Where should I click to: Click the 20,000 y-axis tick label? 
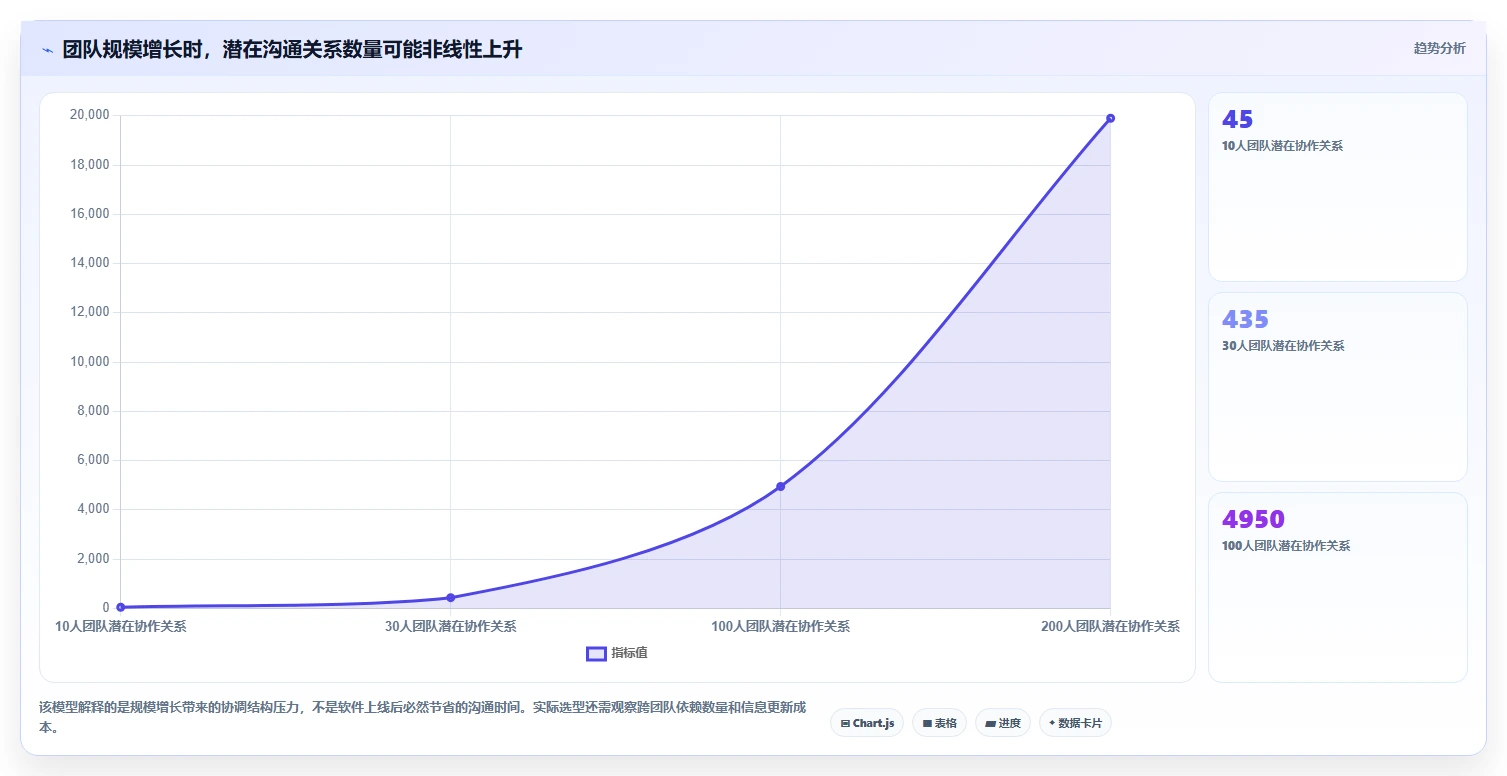[x=89, y=115]
